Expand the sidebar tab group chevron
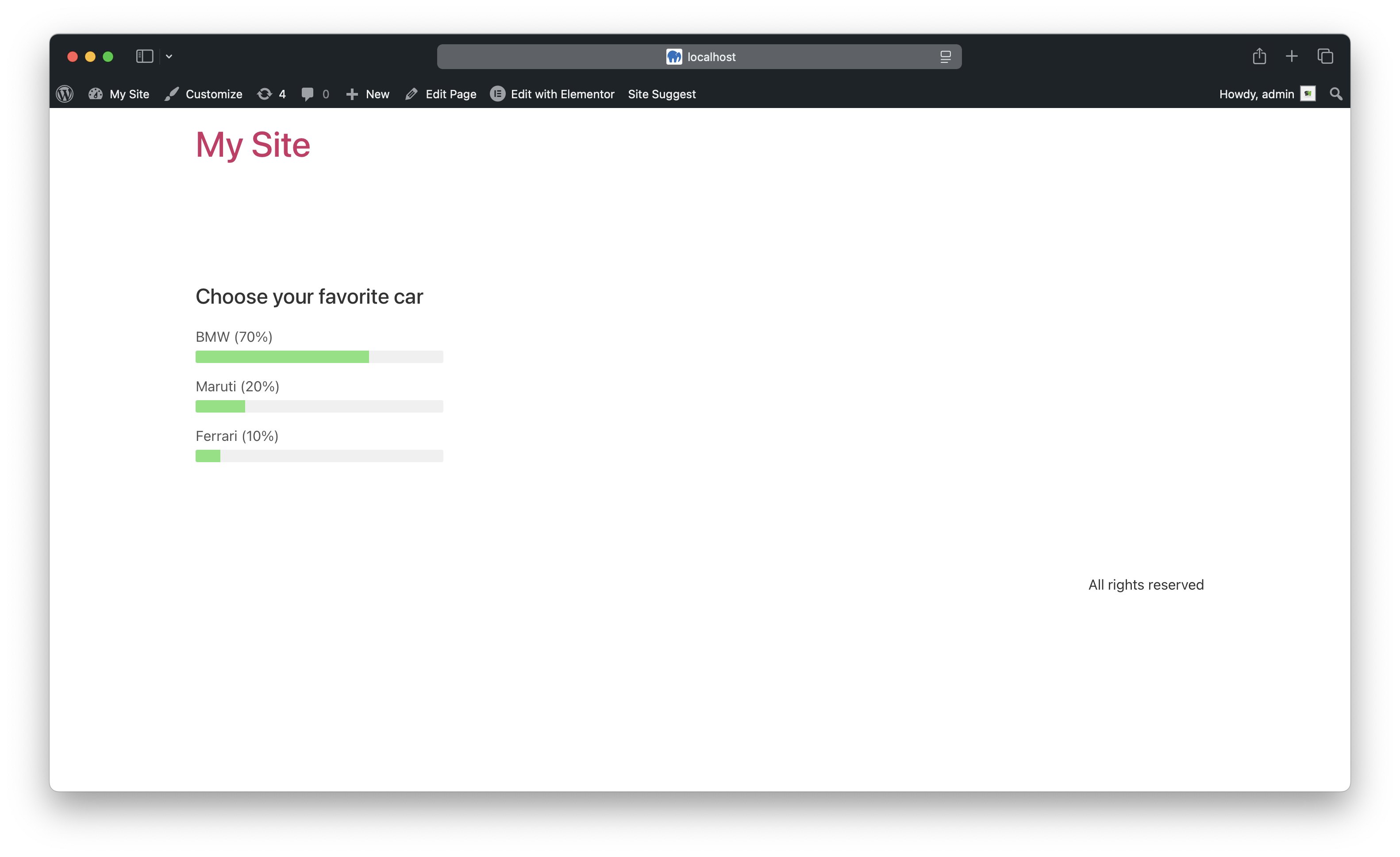The width and height of the screenshot is (1400, 857). 169,56
